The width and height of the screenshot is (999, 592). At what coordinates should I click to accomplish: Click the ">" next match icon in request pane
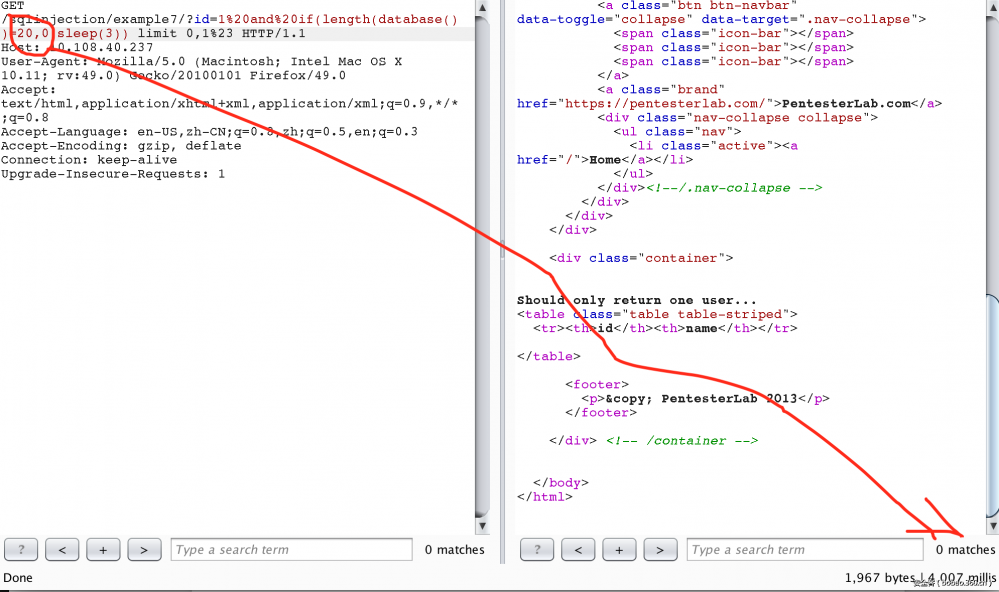coord(144,549)
